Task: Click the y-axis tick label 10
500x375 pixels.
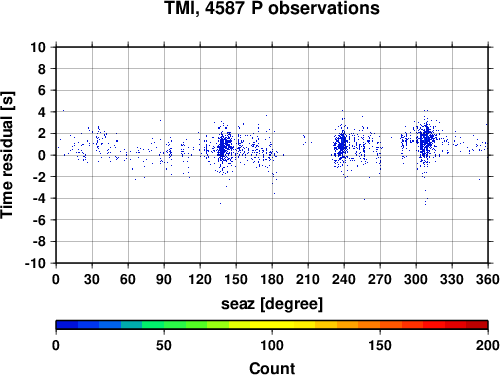Action: click(38, 47)
